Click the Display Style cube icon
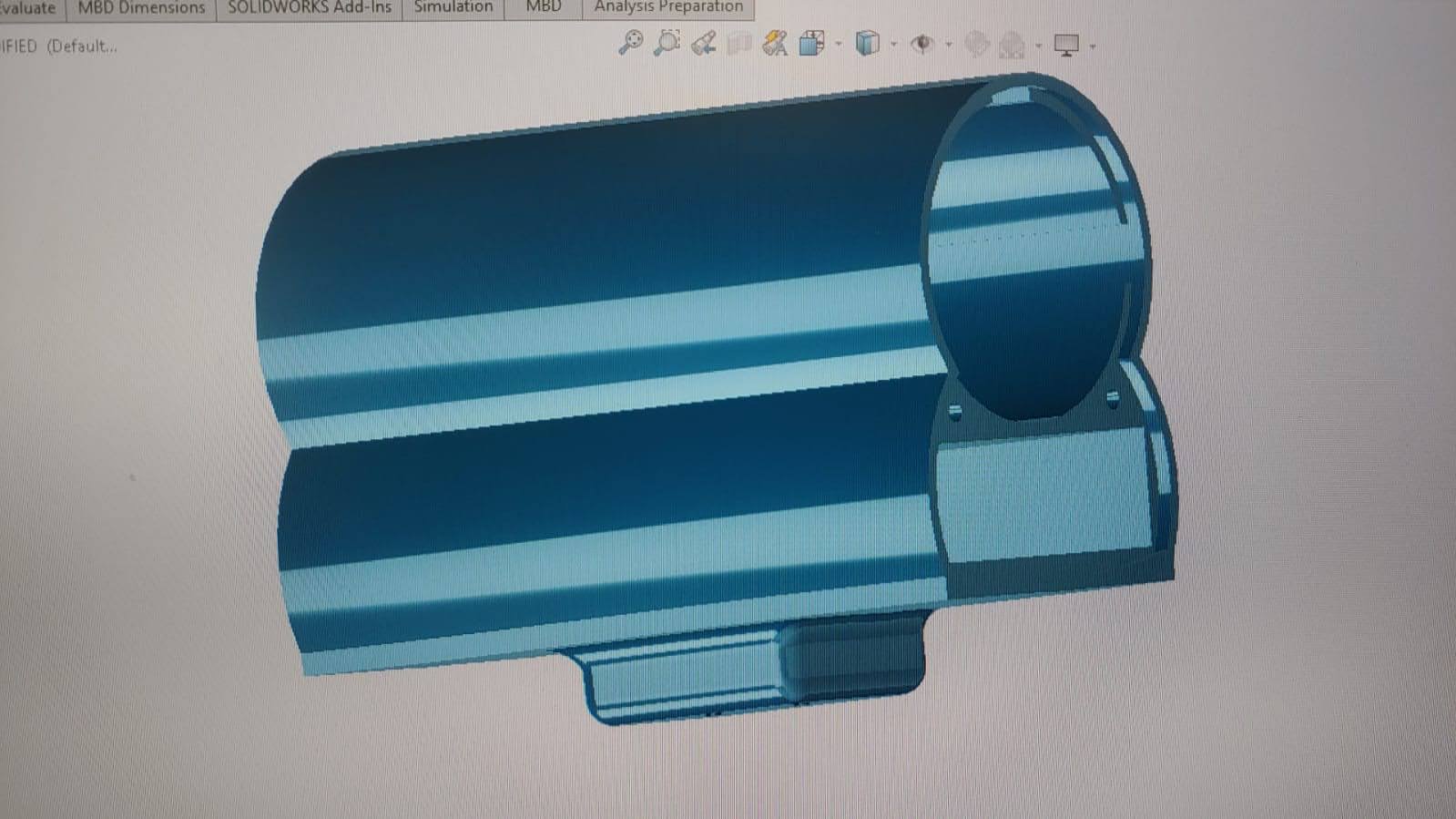 (x=868, y=43)
